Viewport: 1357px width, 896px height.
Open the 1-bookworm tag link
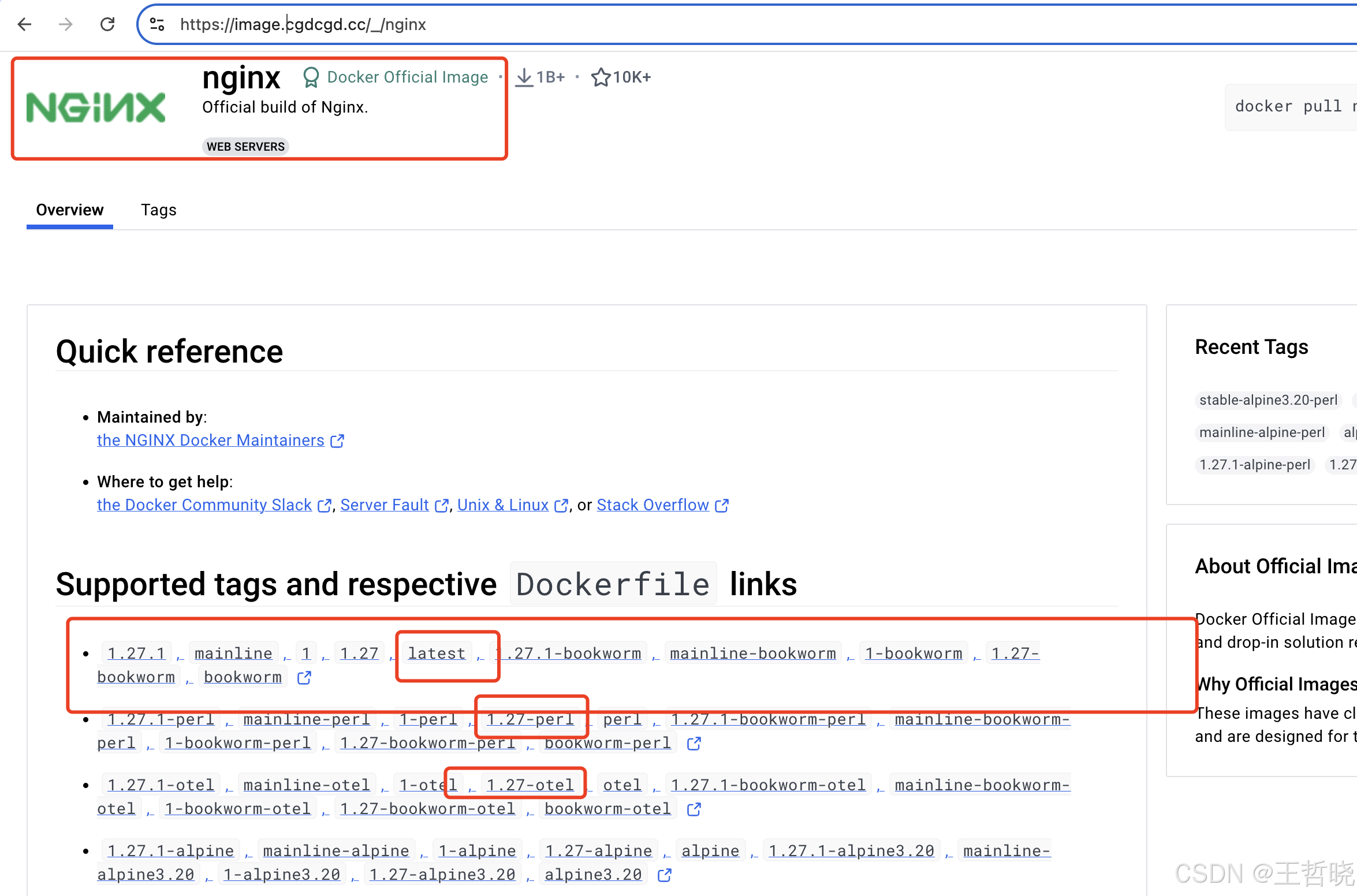pyautogui.click(x=914, y=654)
